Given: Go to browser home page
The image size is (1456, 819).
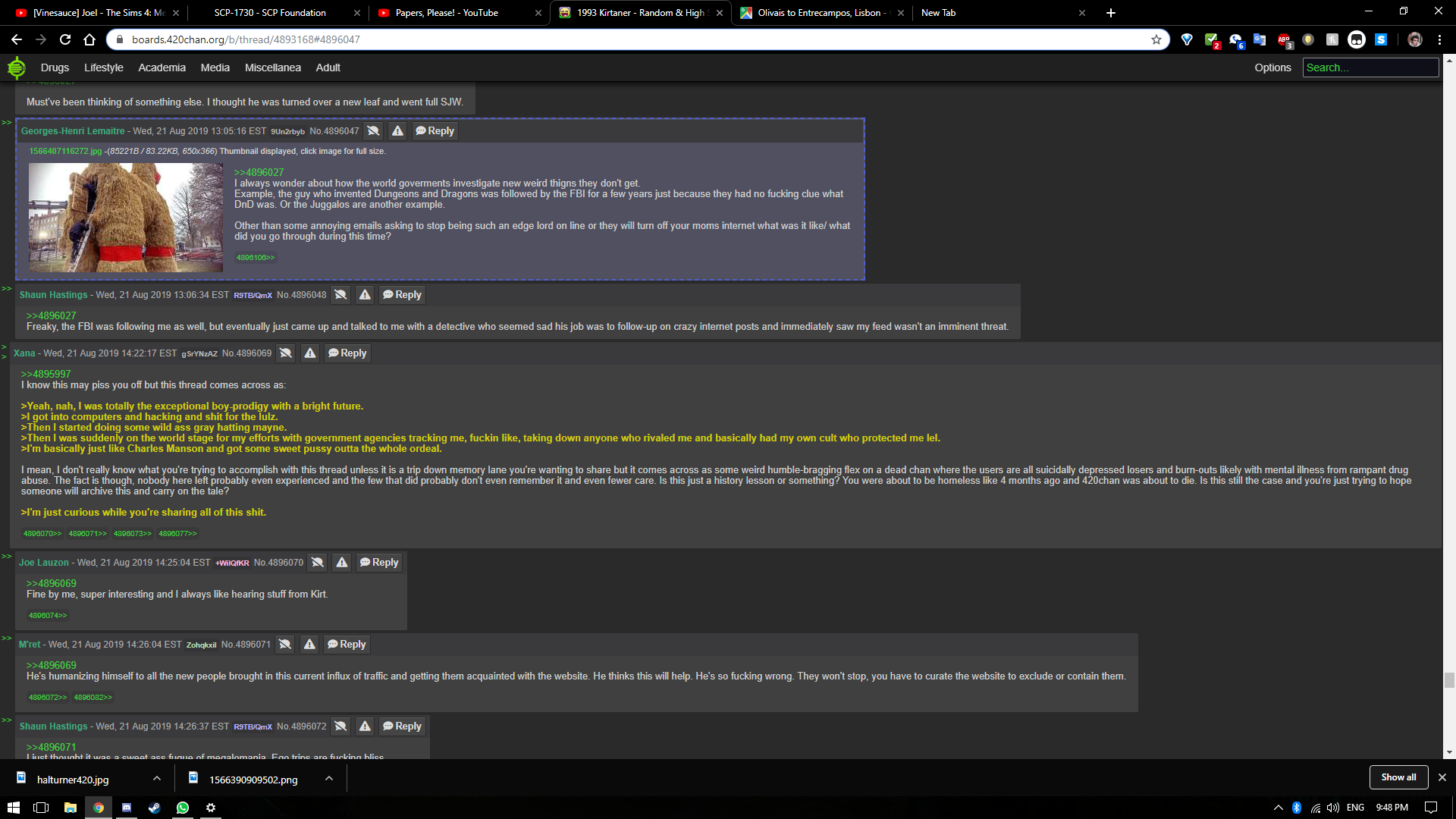Looking at the screenshot, I should point(89,39).
